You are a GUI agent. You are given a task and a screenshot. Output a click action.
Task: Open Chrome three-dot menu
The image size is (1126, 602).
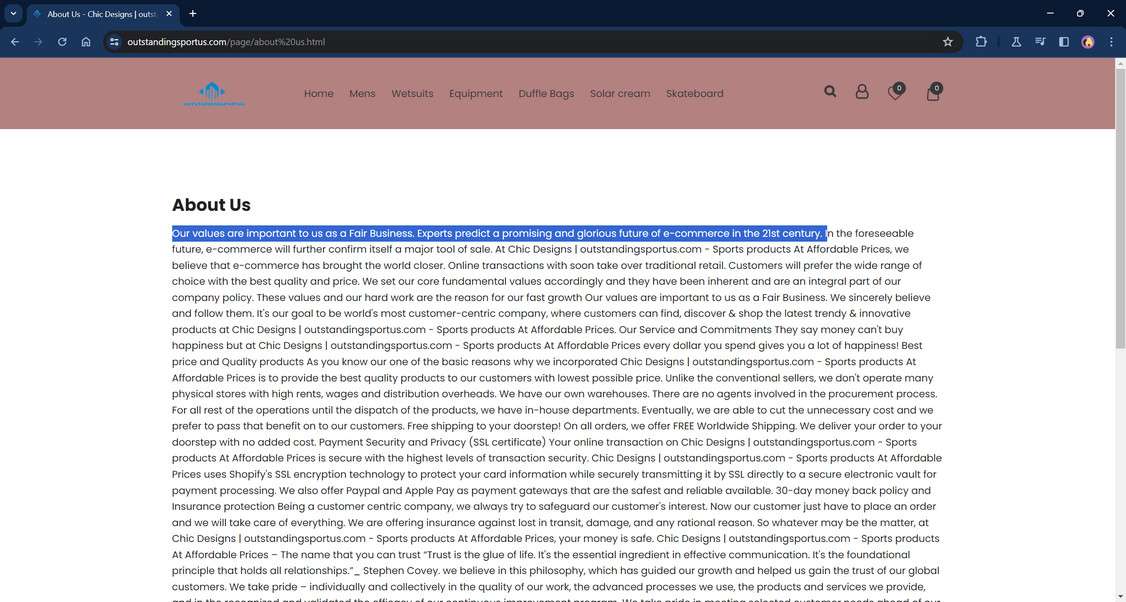(1111, 42)
